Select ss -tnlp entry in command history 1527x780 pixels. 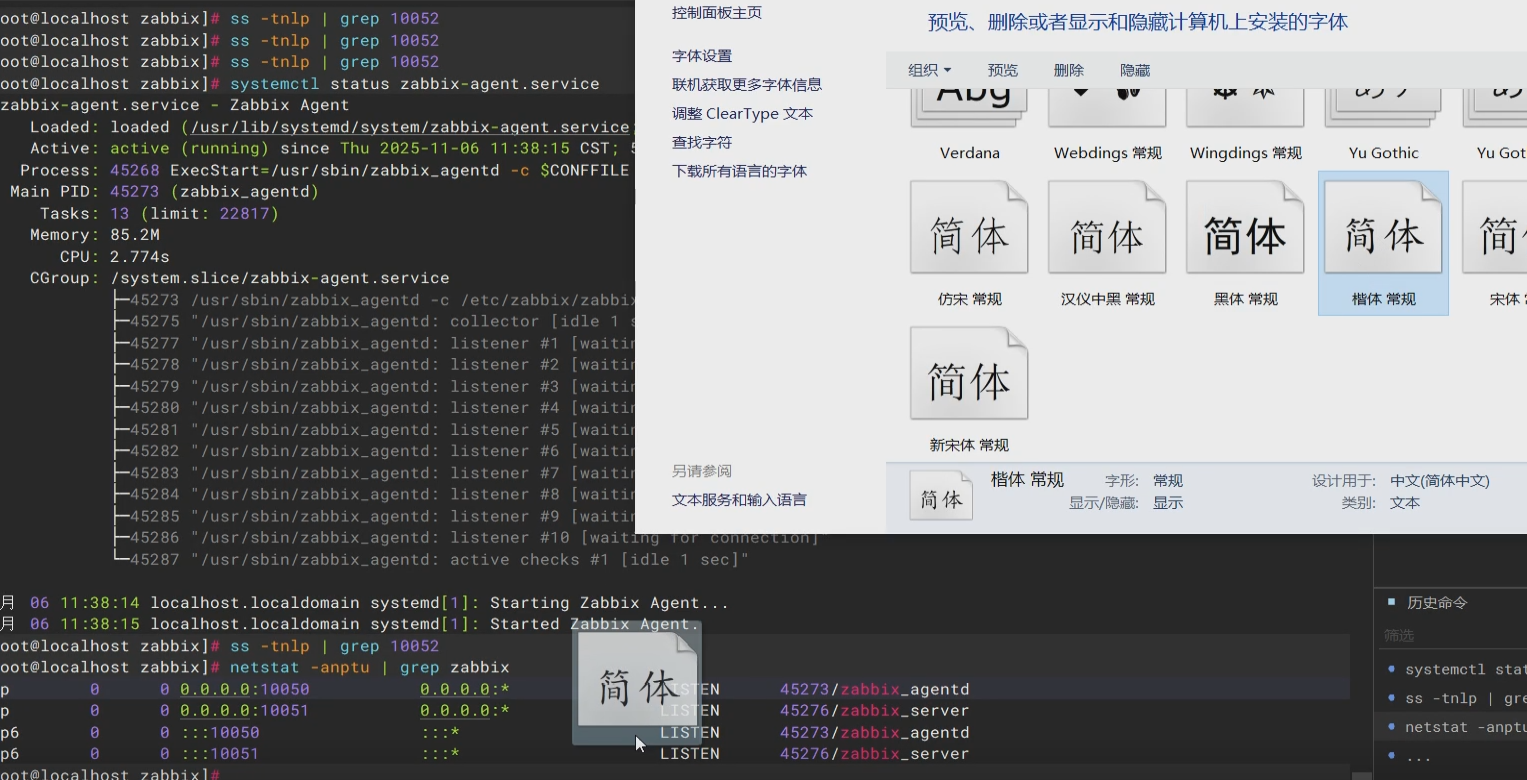click(1465, 698)
